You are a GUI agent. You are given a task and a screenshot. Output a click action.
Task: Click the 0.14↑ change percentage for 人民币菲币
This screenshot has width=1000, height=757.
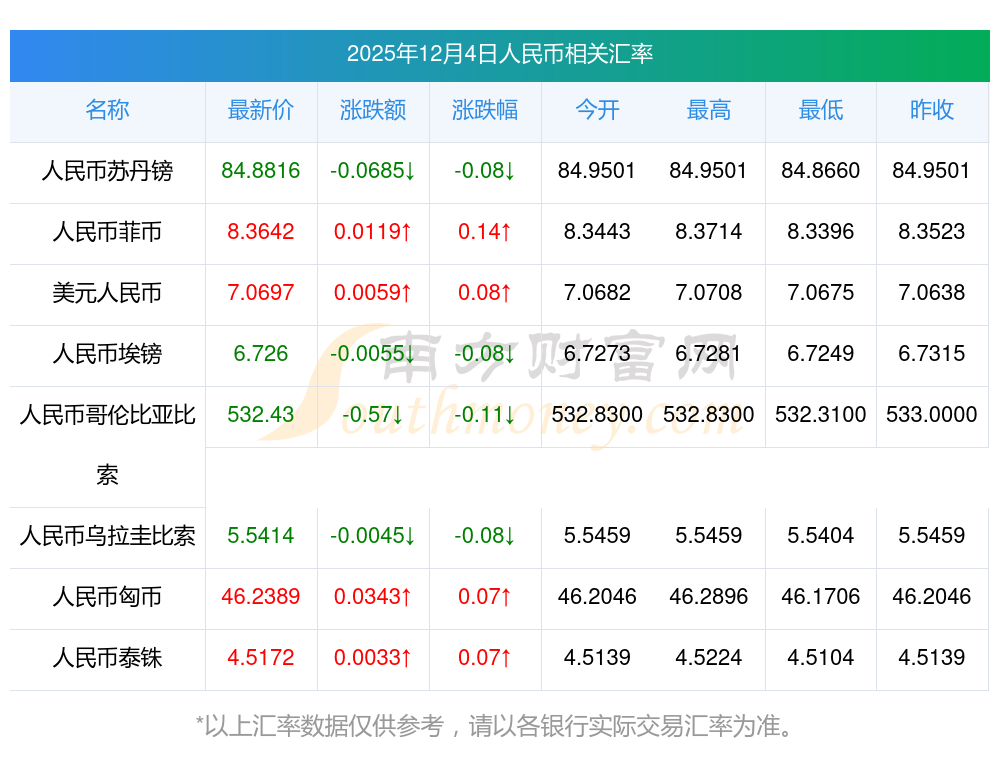[485, 232]
